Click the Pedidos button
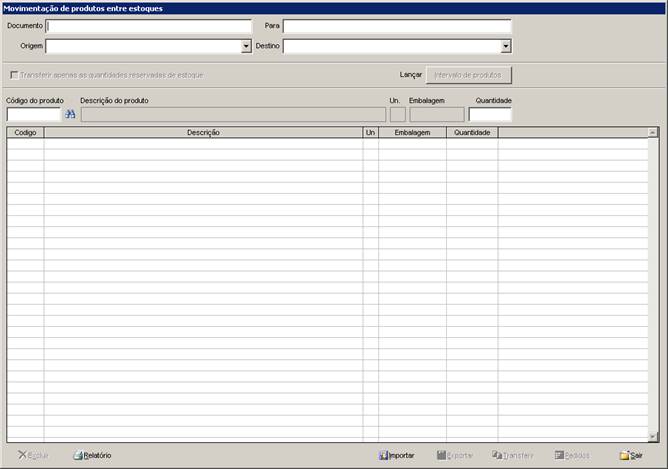 pyautogui.click(x=572, y=455)
